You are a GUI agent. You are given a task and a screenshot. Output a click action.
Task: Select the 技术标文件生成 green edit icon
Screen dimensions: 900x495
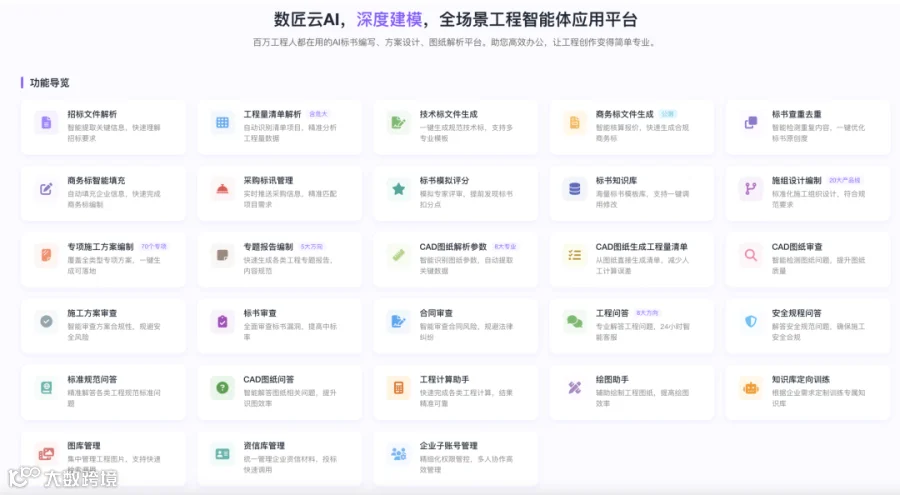398,122
